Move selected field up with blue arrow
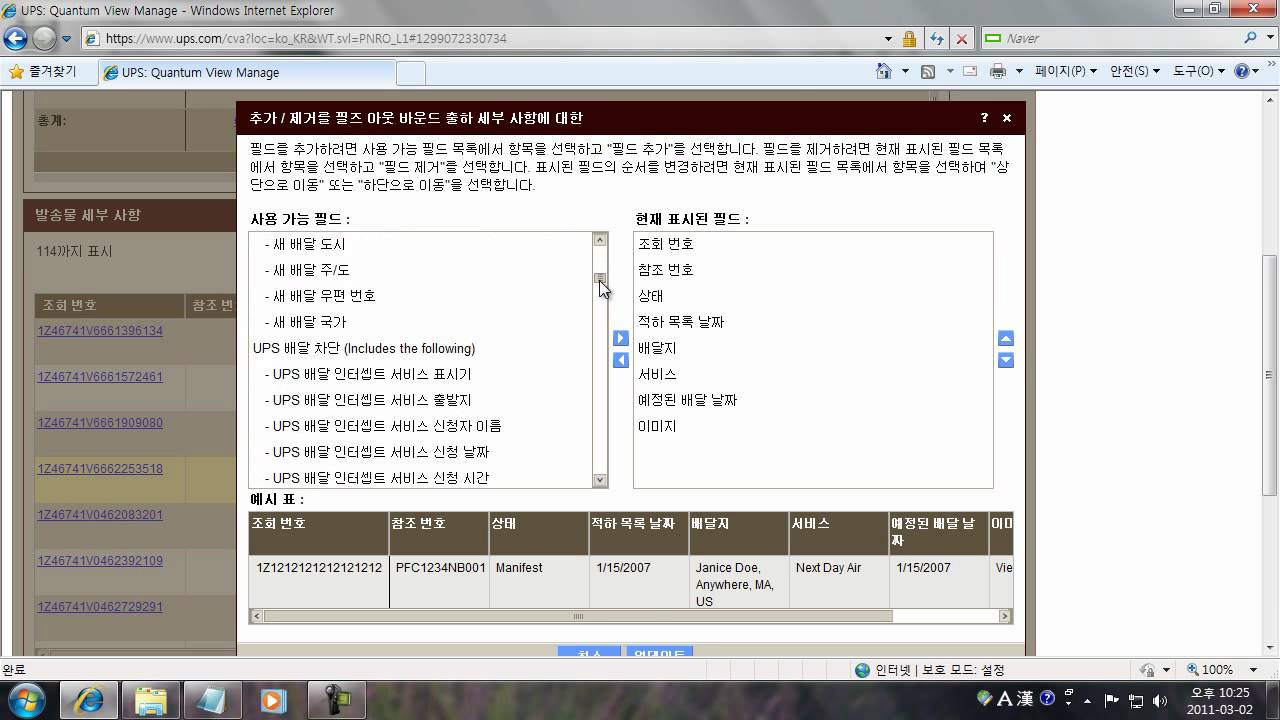 (1006, 339)
